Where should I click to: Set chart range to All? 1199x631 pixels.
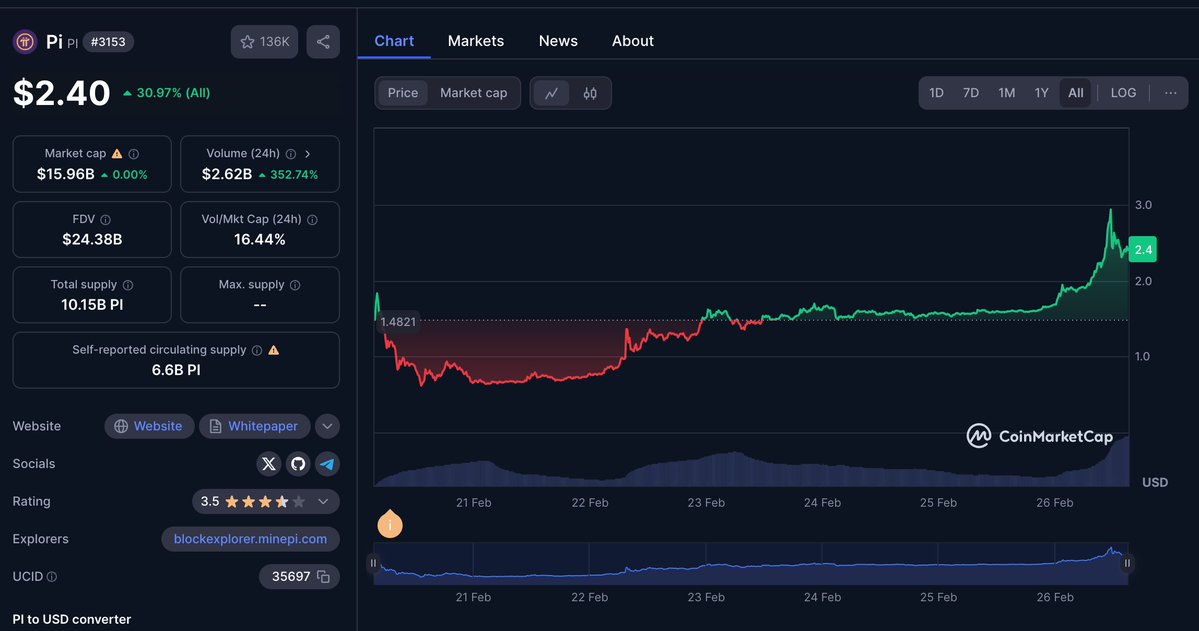(x=1076, y=93)
